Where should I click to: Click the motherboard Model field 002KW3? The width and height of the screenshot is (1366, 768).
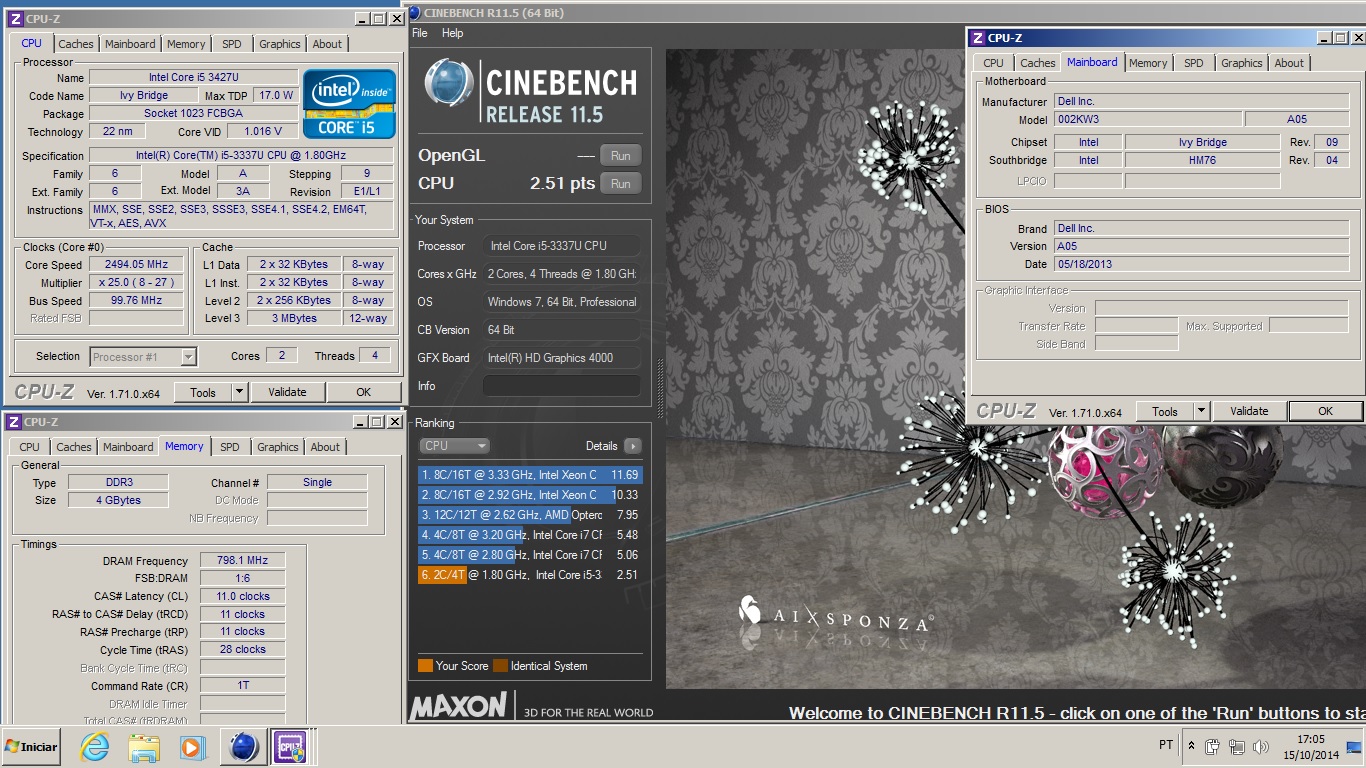[1147, 119]
